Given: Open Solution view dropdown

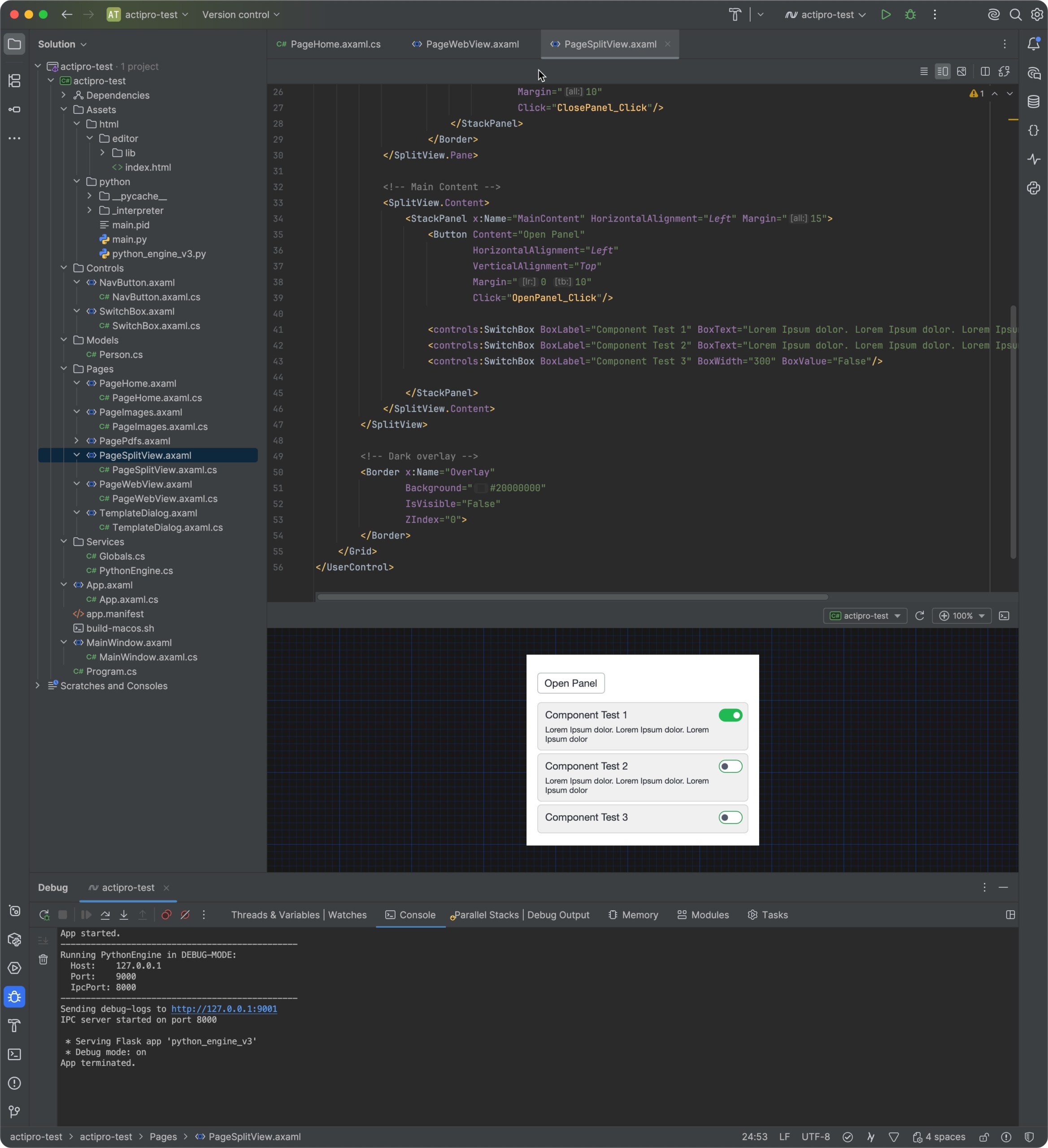Looking at the screenshot, I should click(x=62, y=44).
